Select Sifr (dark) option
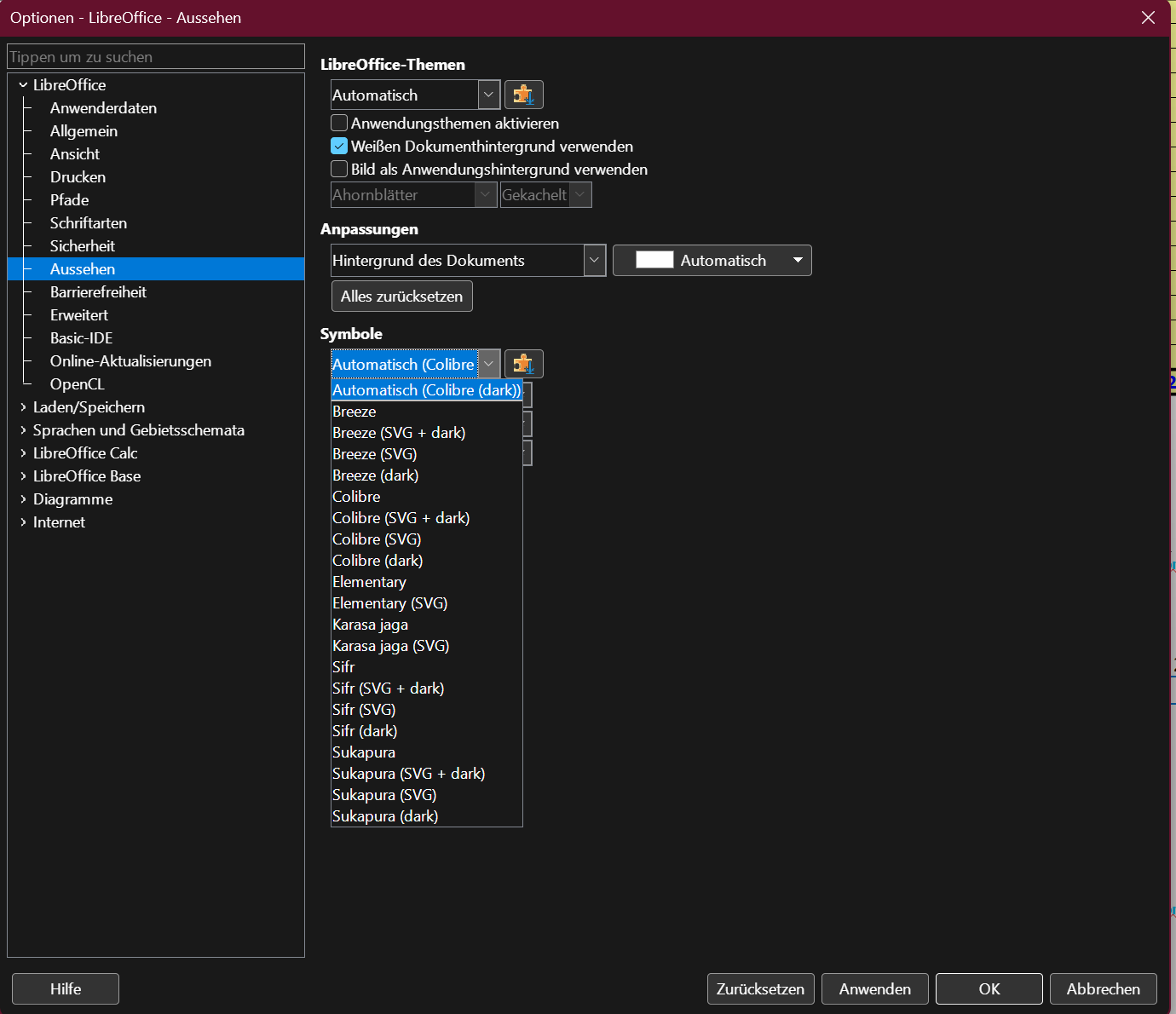Viewport: 1176px width, 1014px height. pyautogui.click(x=426, y=730)
